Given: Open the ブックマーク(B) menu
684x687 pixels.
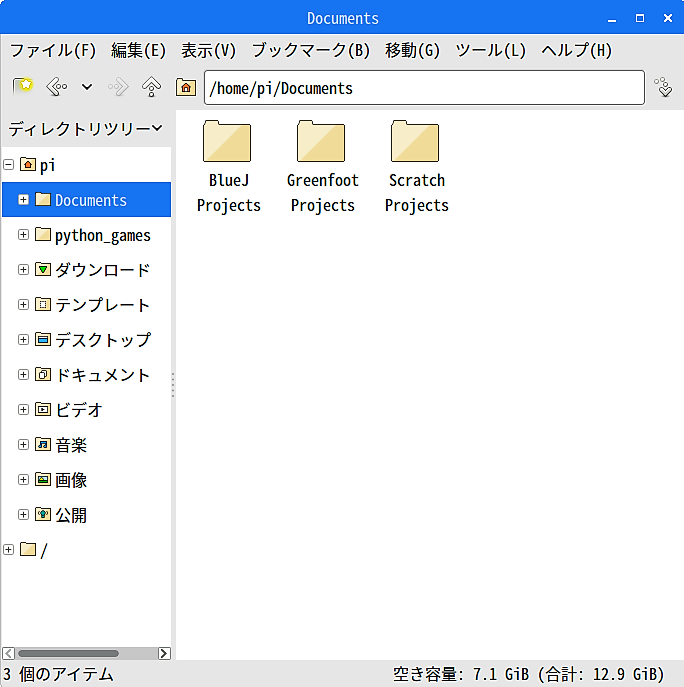Looking at the screenshot, I should click(311, 50).
